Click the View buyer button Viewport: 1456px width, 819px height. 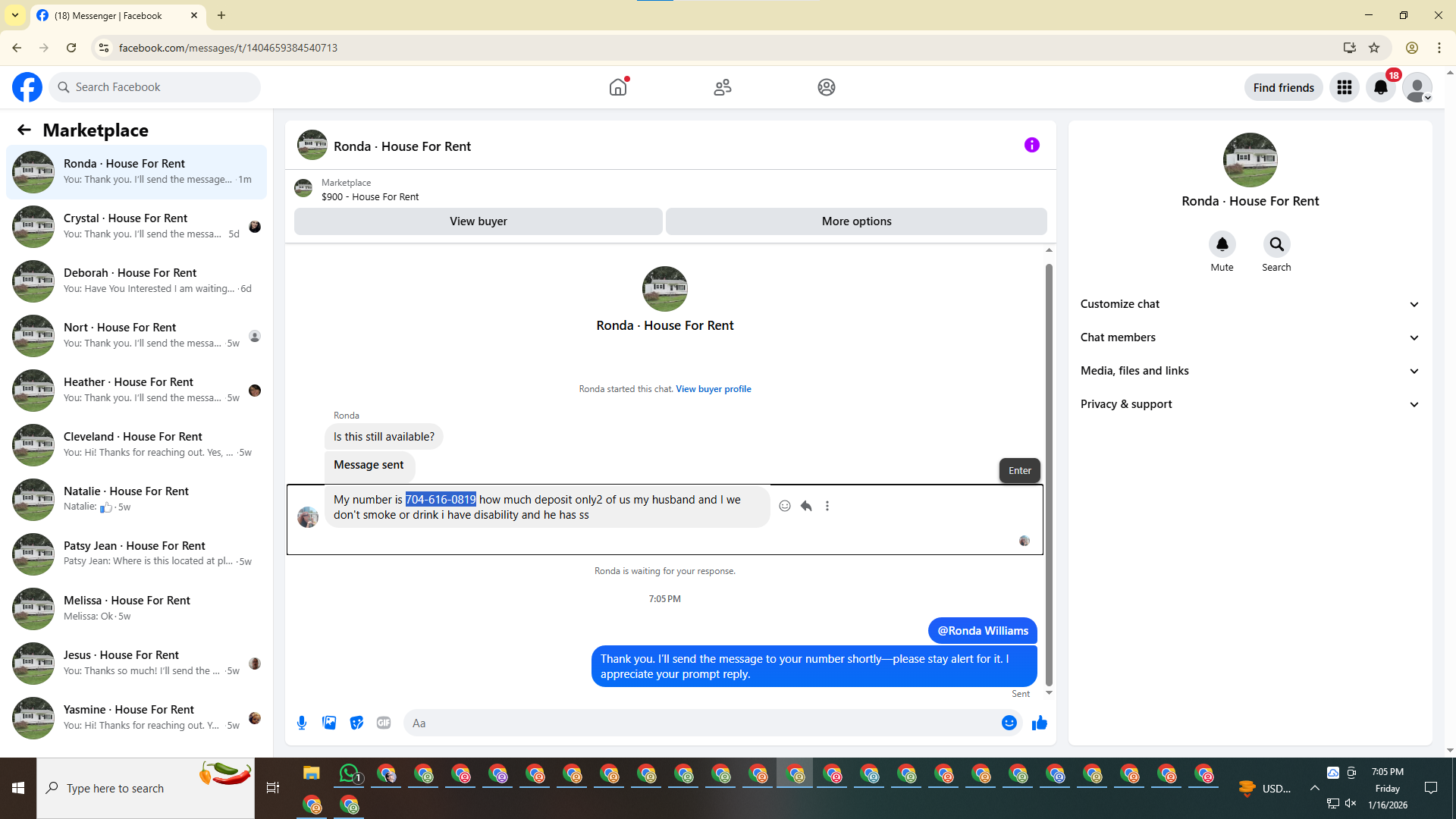(478, 221)
